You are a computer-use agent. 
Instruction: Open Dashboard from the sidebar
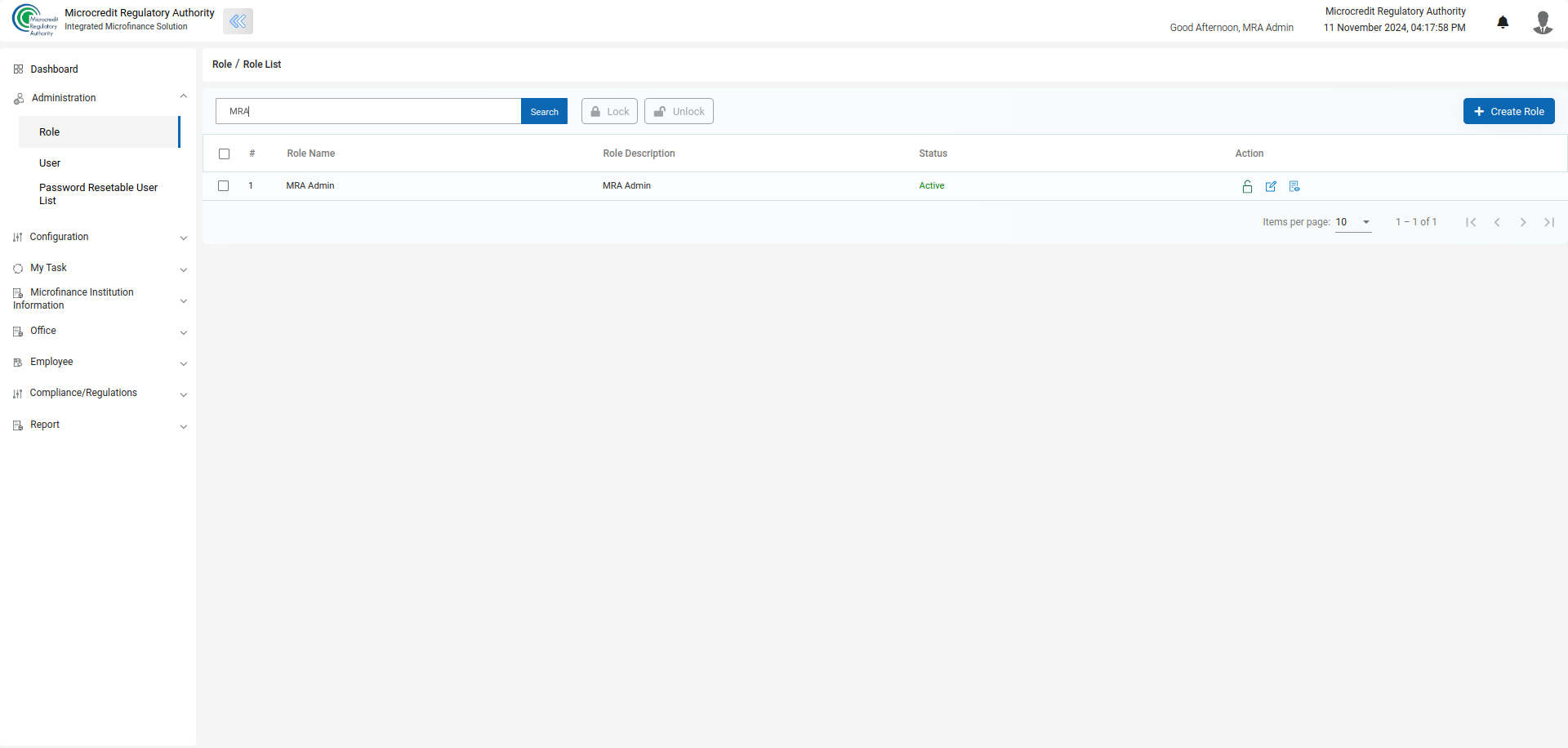point(54,69)
